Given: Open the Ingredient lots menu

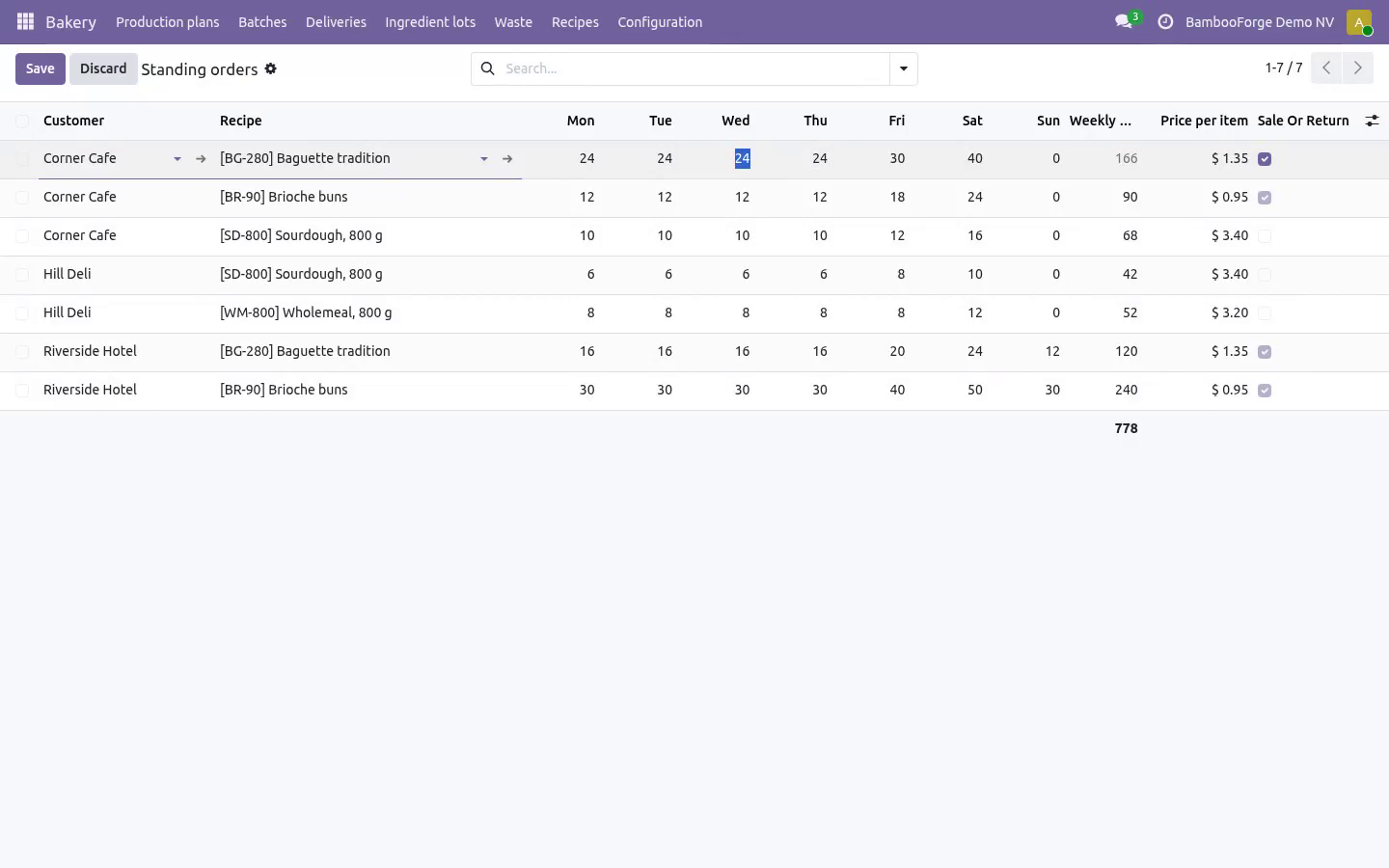Looking at the screenshot, I should coord(430,22).
